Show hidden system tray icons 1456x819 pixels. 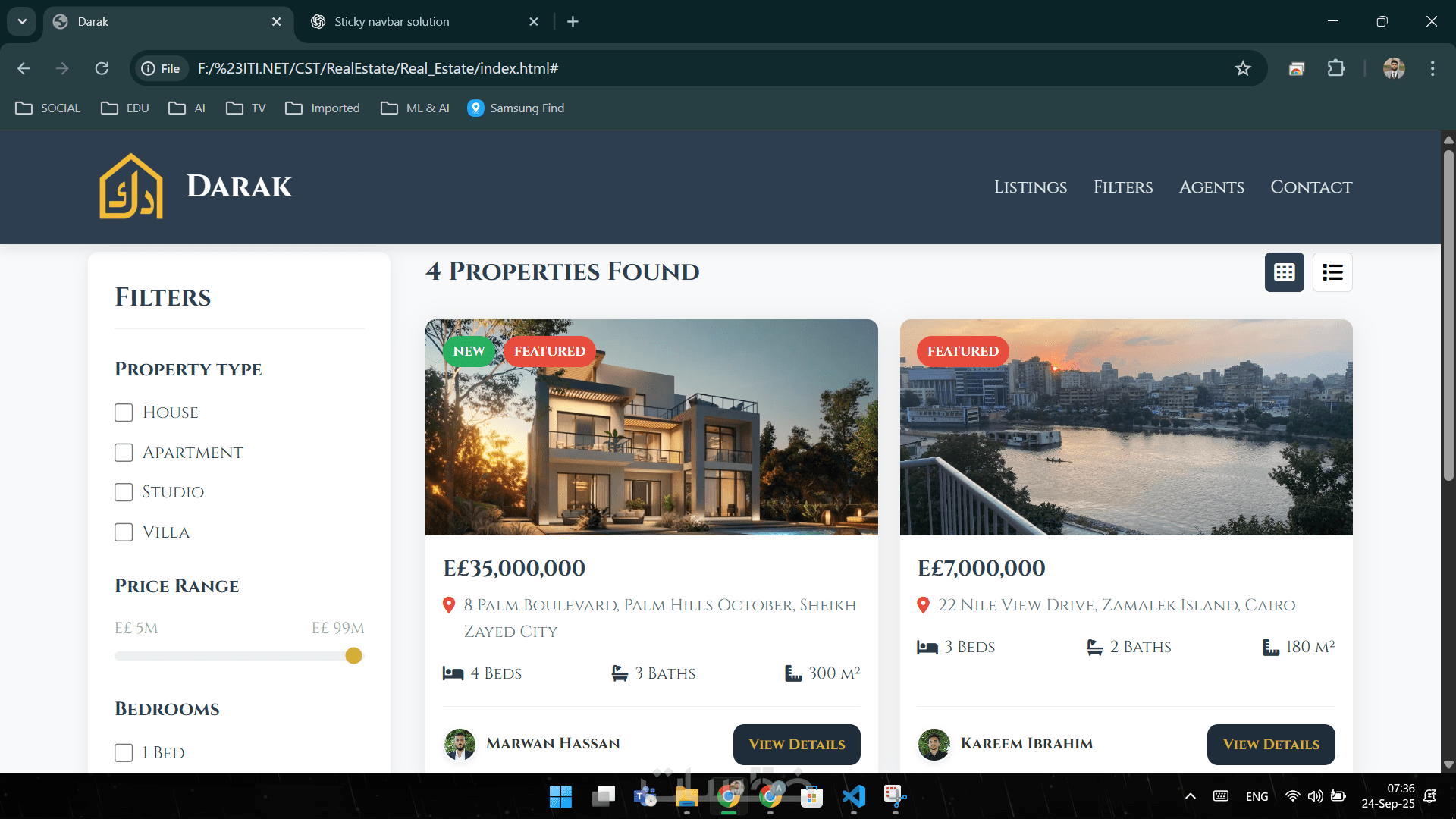1190,796
